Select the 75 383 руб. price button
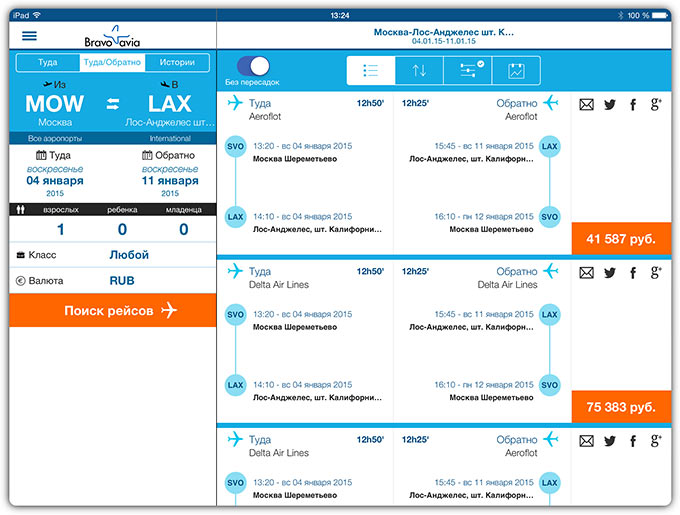The image size is (680, 515). pos(621,407)
